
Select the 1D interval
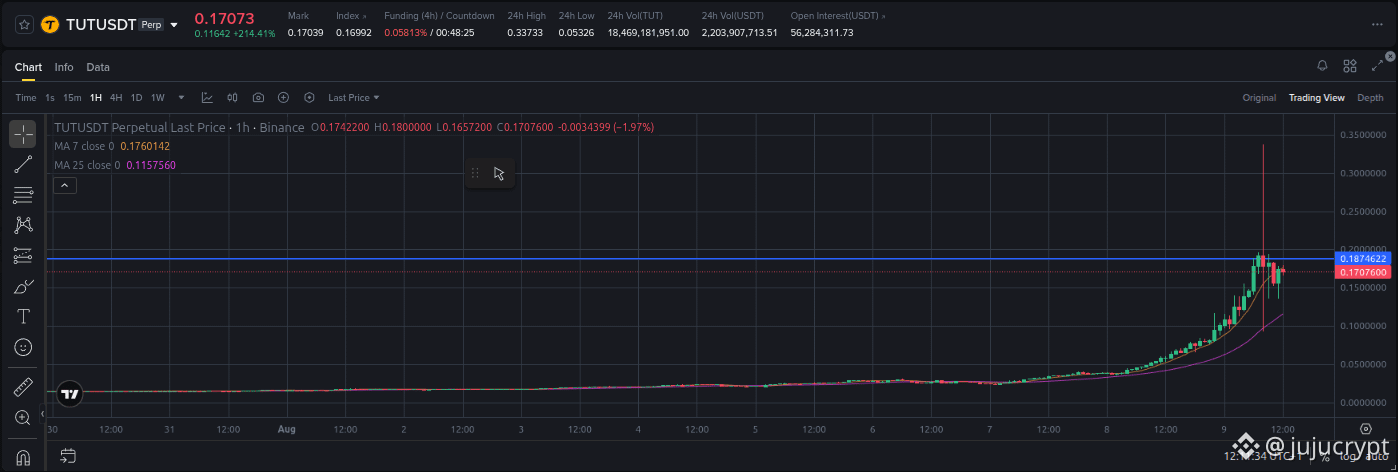[137, 97]
